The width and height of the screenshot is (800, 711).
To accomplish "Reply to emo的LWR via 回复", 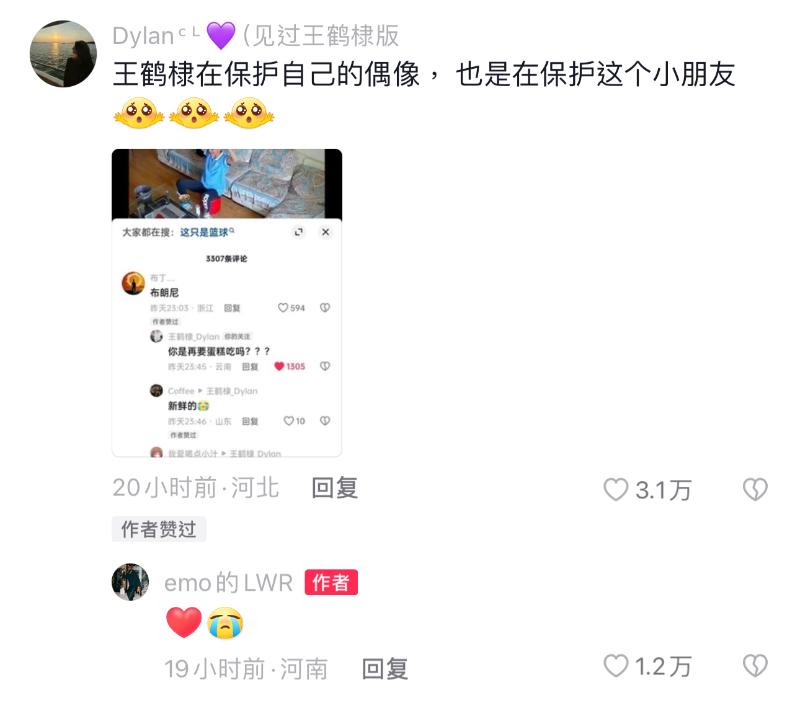I will point(385,669).
